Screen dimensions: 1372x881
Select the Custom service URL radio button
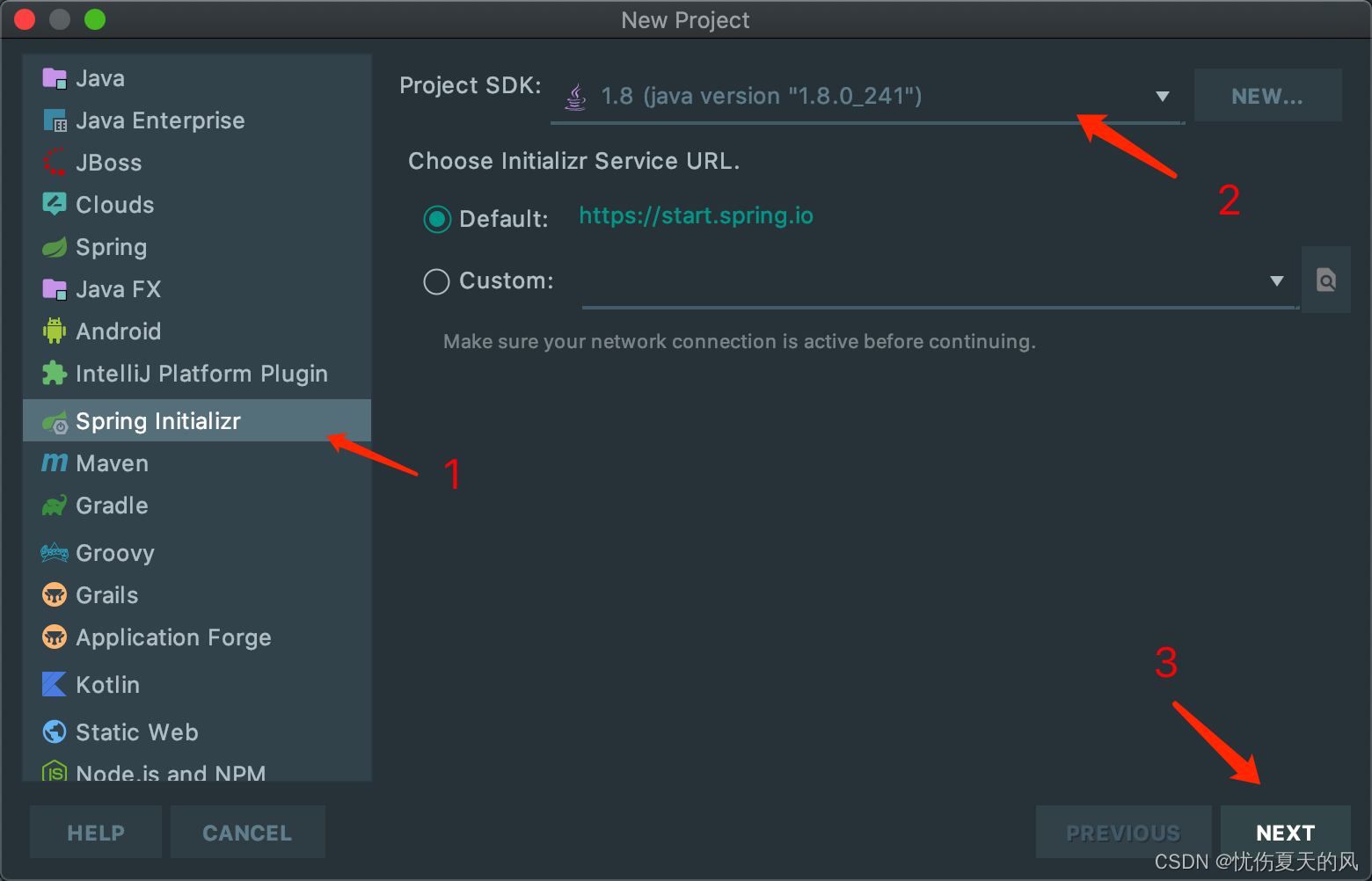pyautogui.click(x=437, y=281)
